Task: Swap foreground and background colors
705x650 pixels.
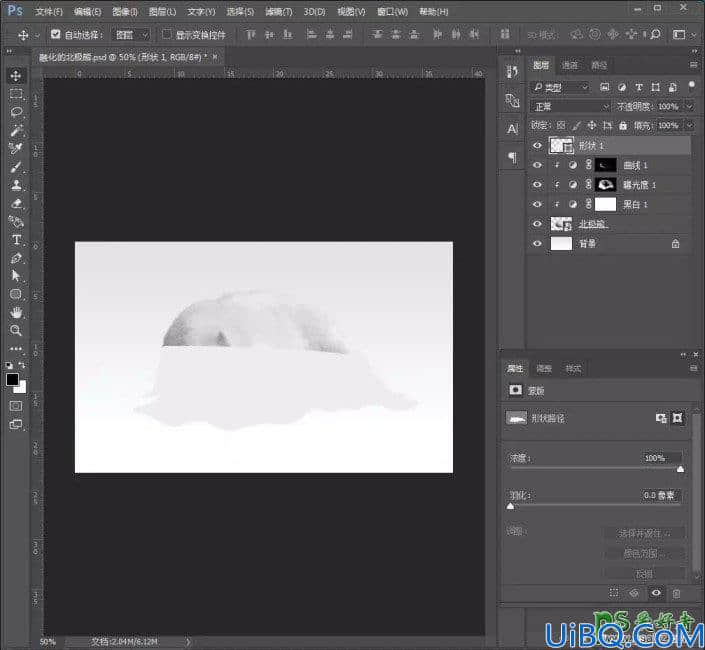Action: 22,365
